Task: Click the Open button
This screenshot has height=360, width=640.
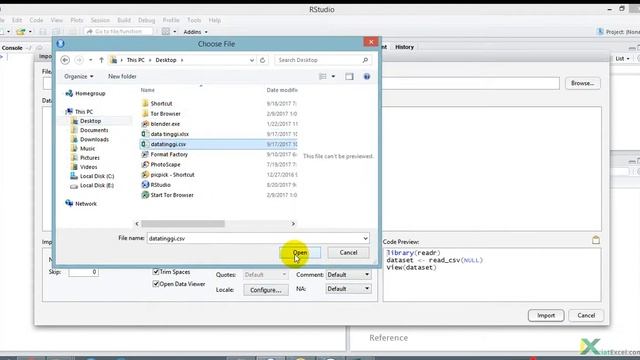Action: coord(300,253)
